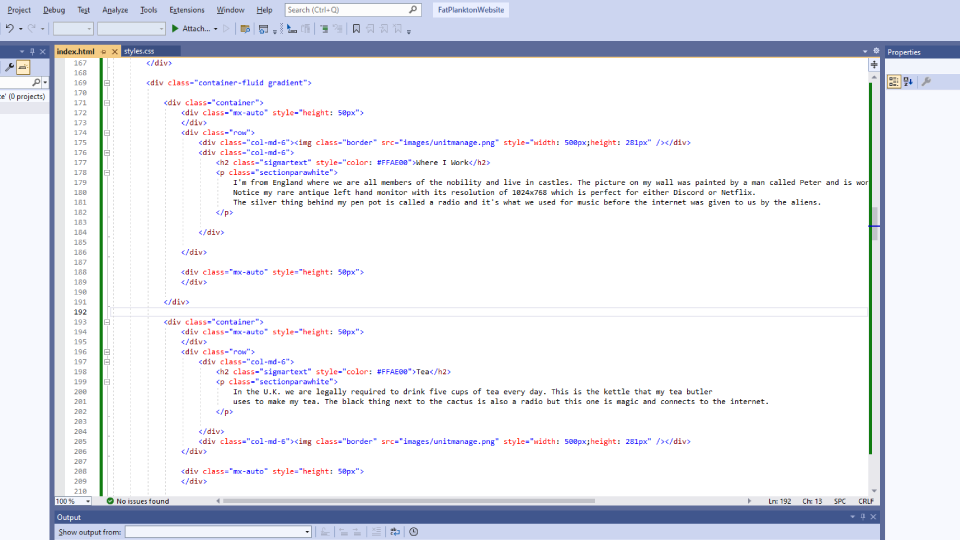Click the editor split-window handle icon
The height and width of the screenshot is (540, 960).
(x=874, y=64)
